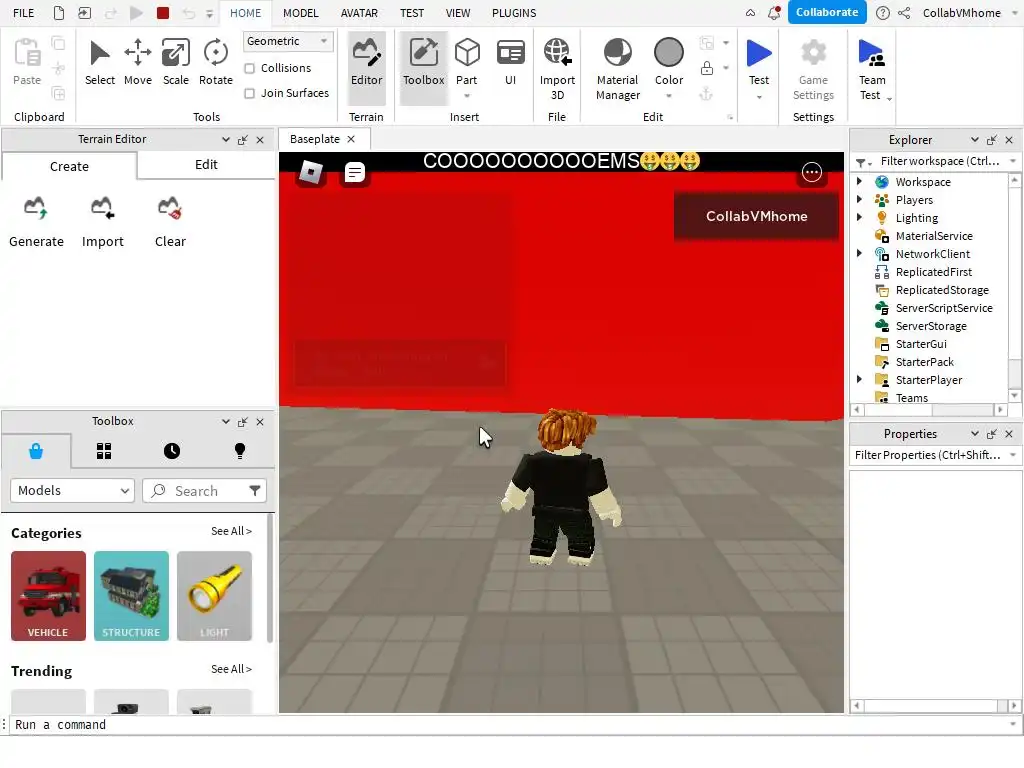Select the STRUCTURE category thumbnail
The height and width of the screenshot is (768, 1024).
[131, 596]
